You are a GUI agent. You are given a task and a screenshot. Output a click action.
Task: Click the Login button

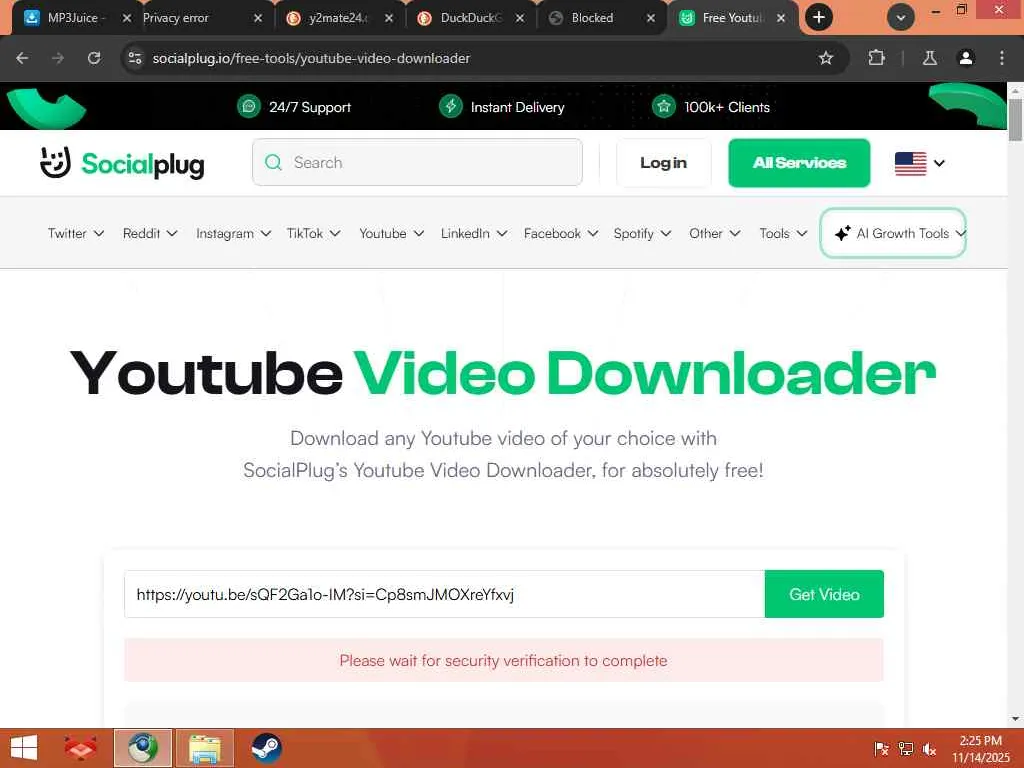(x=664, y=163)
